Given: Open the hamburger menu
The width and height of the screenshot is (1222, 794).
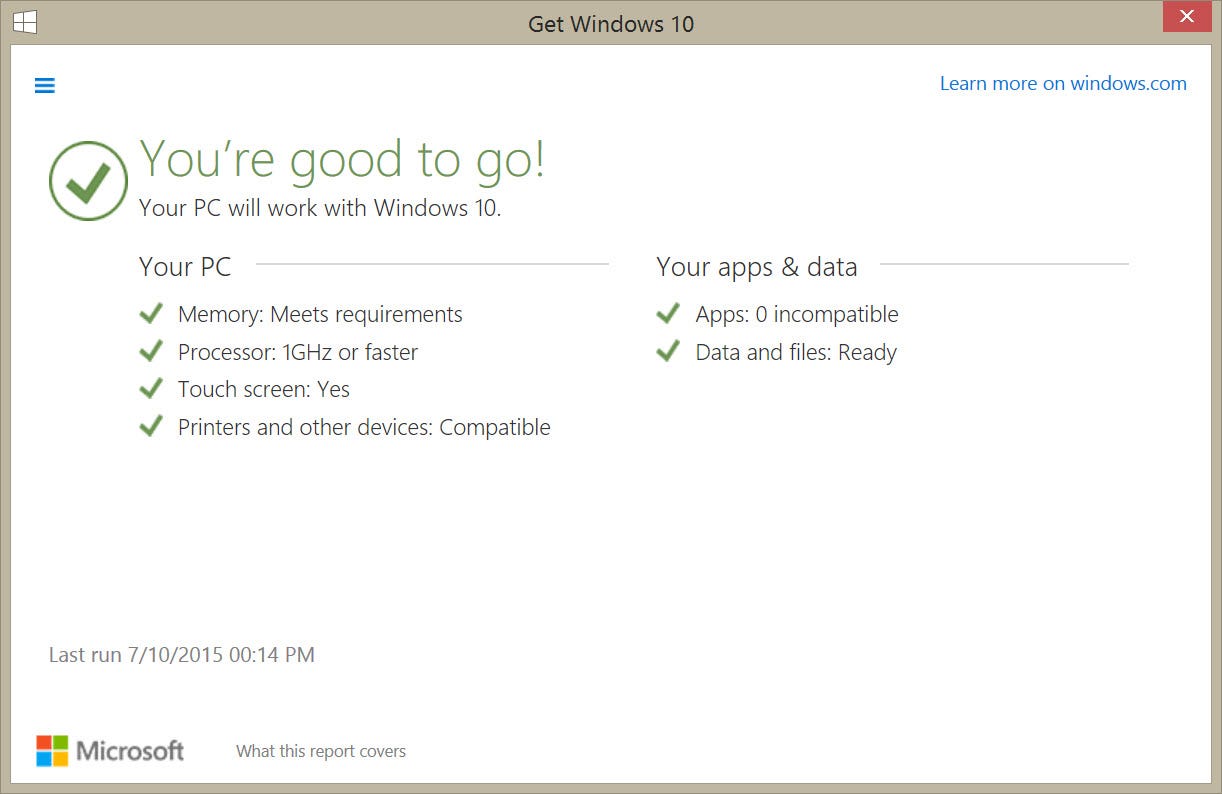Looking at the screenshot, I should (x=44, y=85).
